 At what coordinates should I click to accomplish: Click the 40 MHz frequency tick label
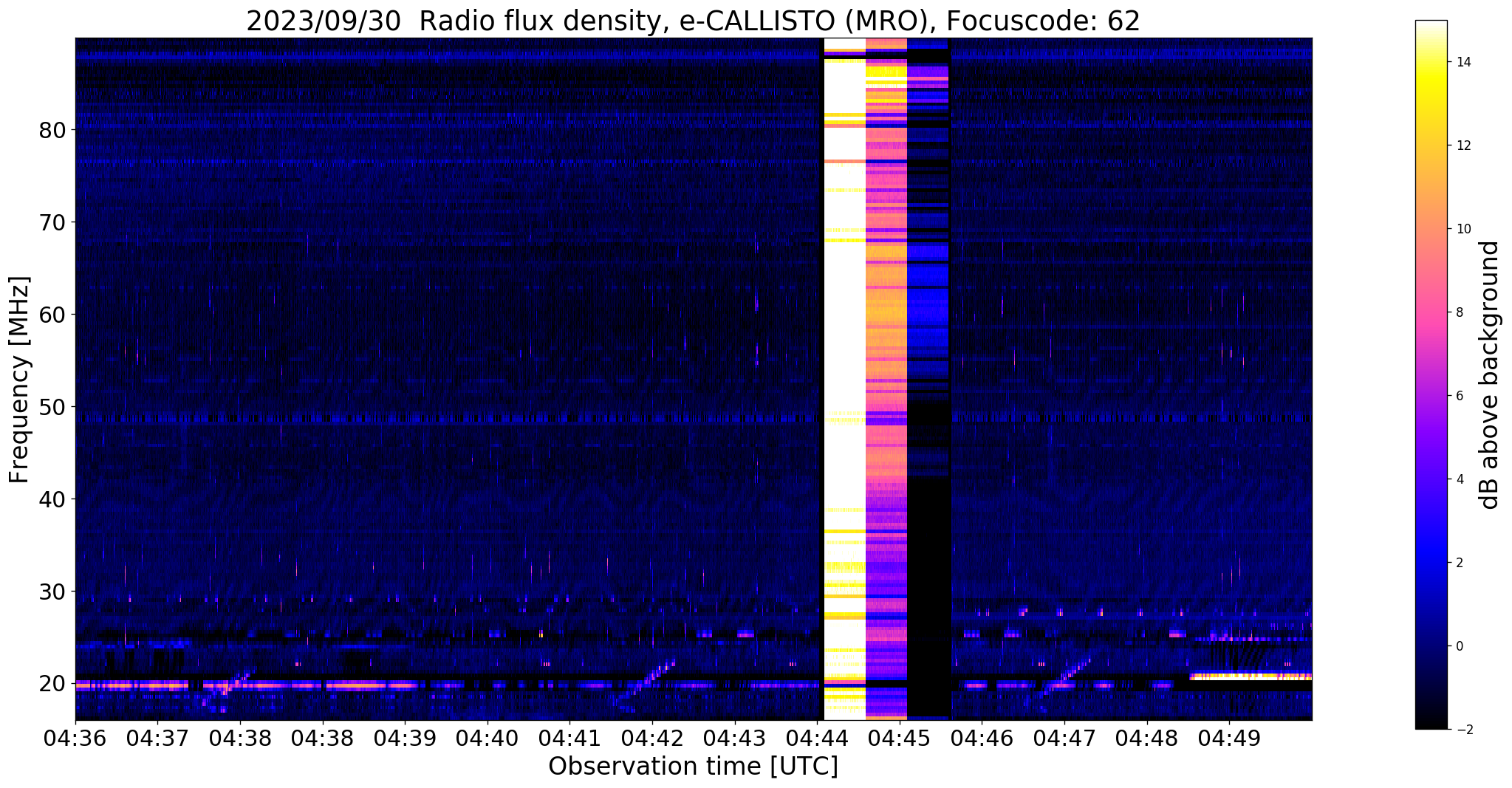click(52, 499)
